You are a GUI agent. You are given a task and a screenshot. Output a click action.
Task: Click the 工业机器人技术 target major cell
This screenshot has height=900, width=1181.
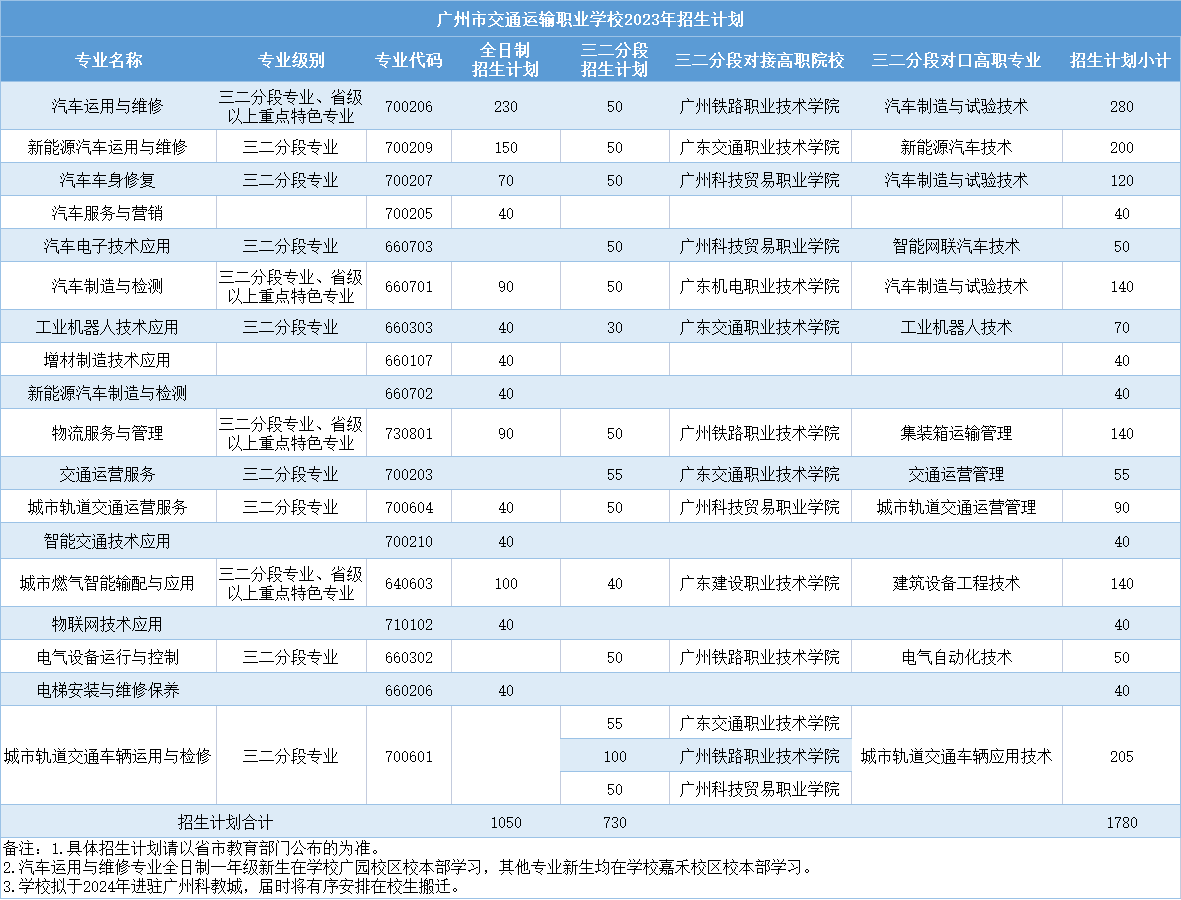click(x=957, y=328)
